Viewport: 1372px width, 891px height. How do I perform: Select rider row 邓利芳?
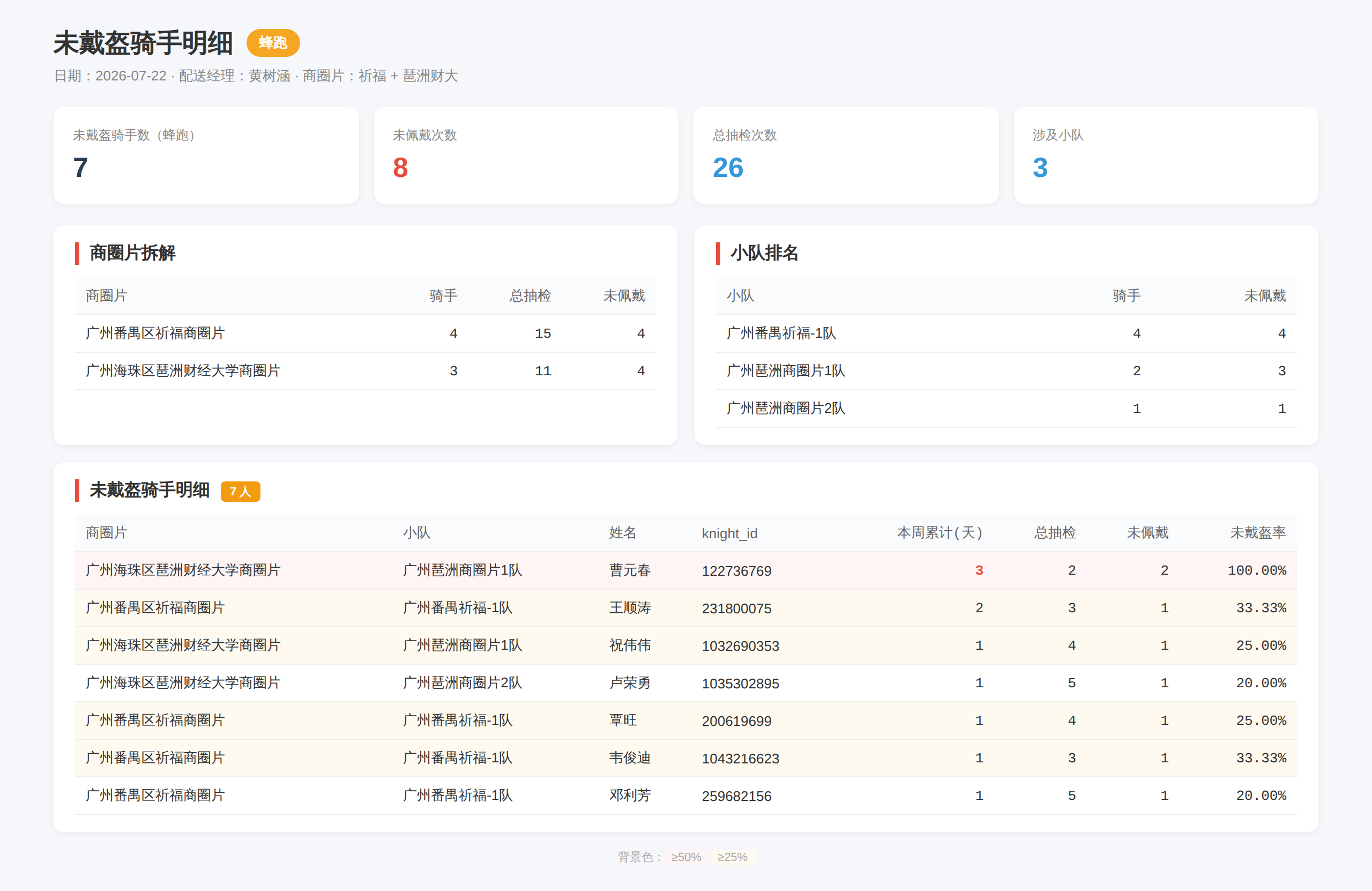click(685, 795)
